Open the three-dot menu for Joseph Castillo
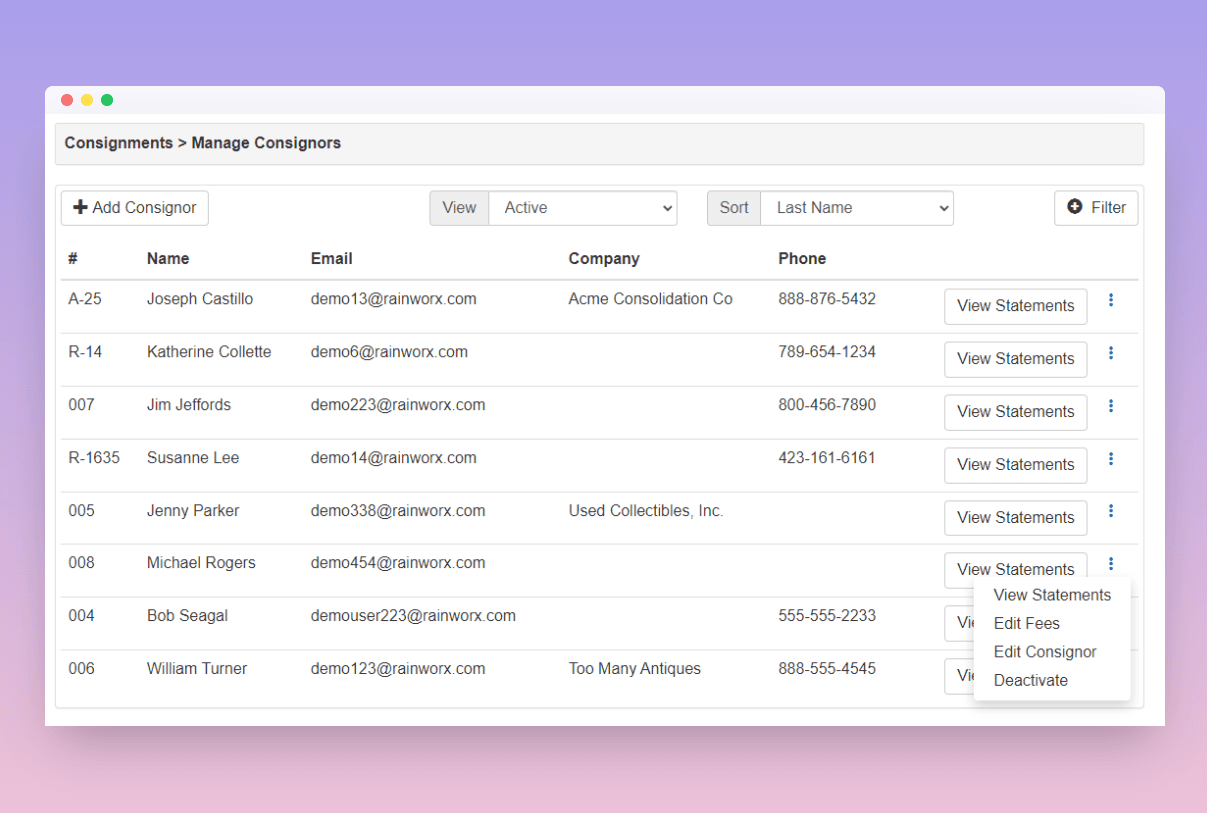 [1111, 300]
